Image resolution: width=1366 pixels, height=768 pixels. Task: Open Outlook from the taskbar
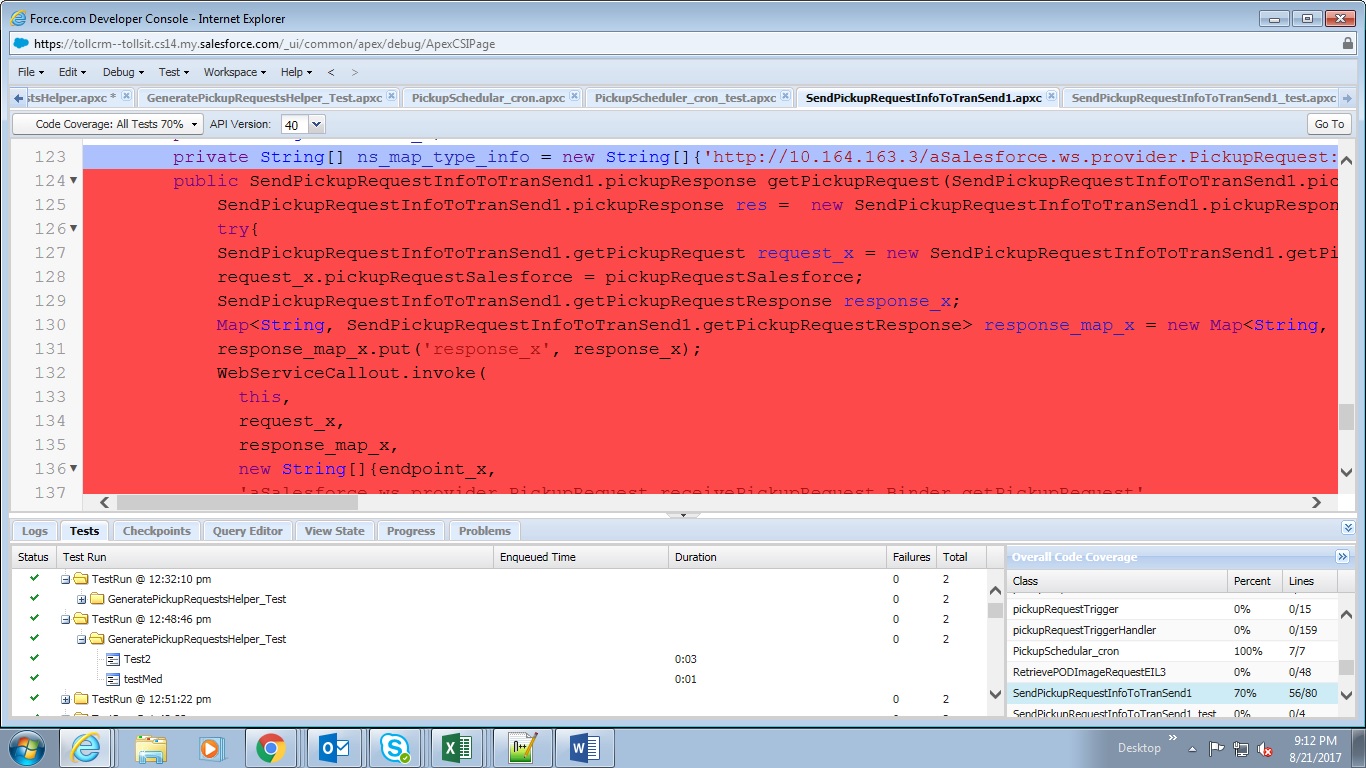[336, 747]
